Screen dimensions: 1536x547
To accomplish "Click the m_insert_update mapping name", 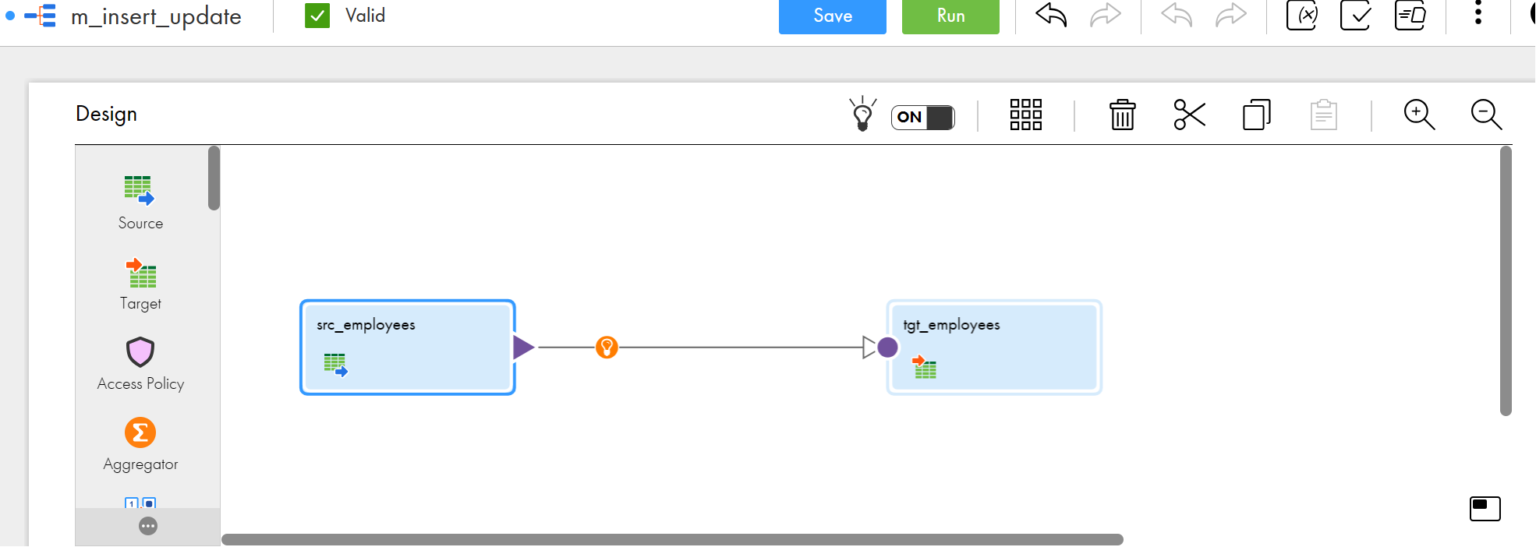I will tap(156, 17).
